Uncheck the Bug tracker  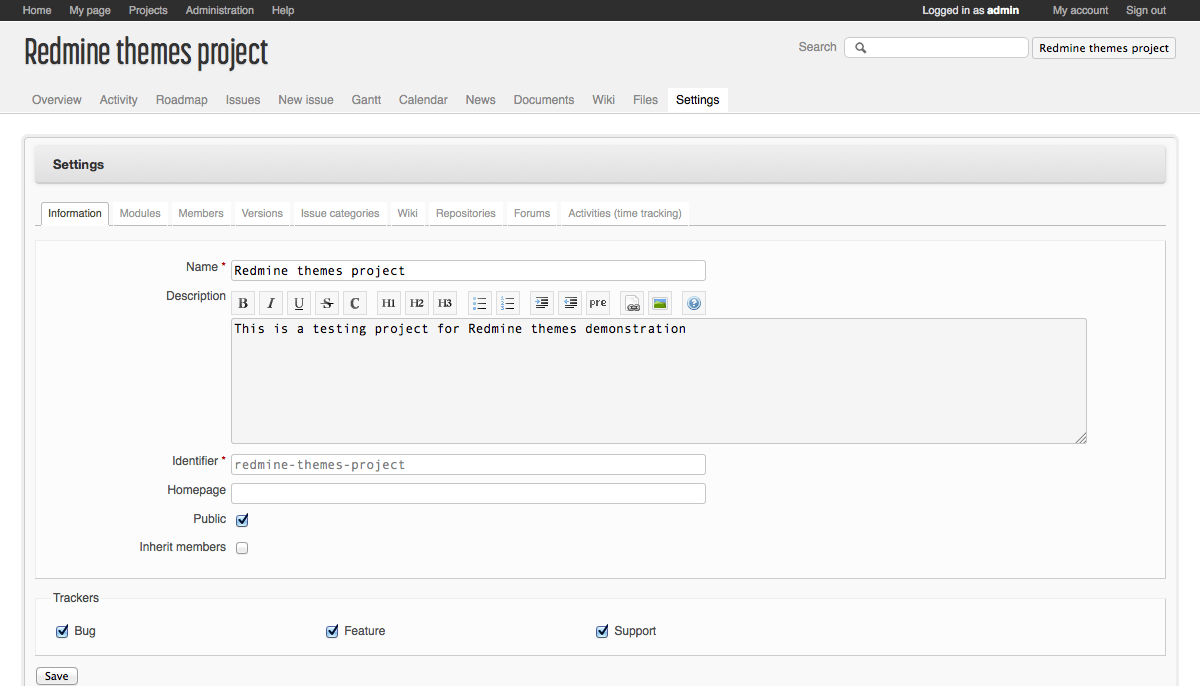pos(62,631)
